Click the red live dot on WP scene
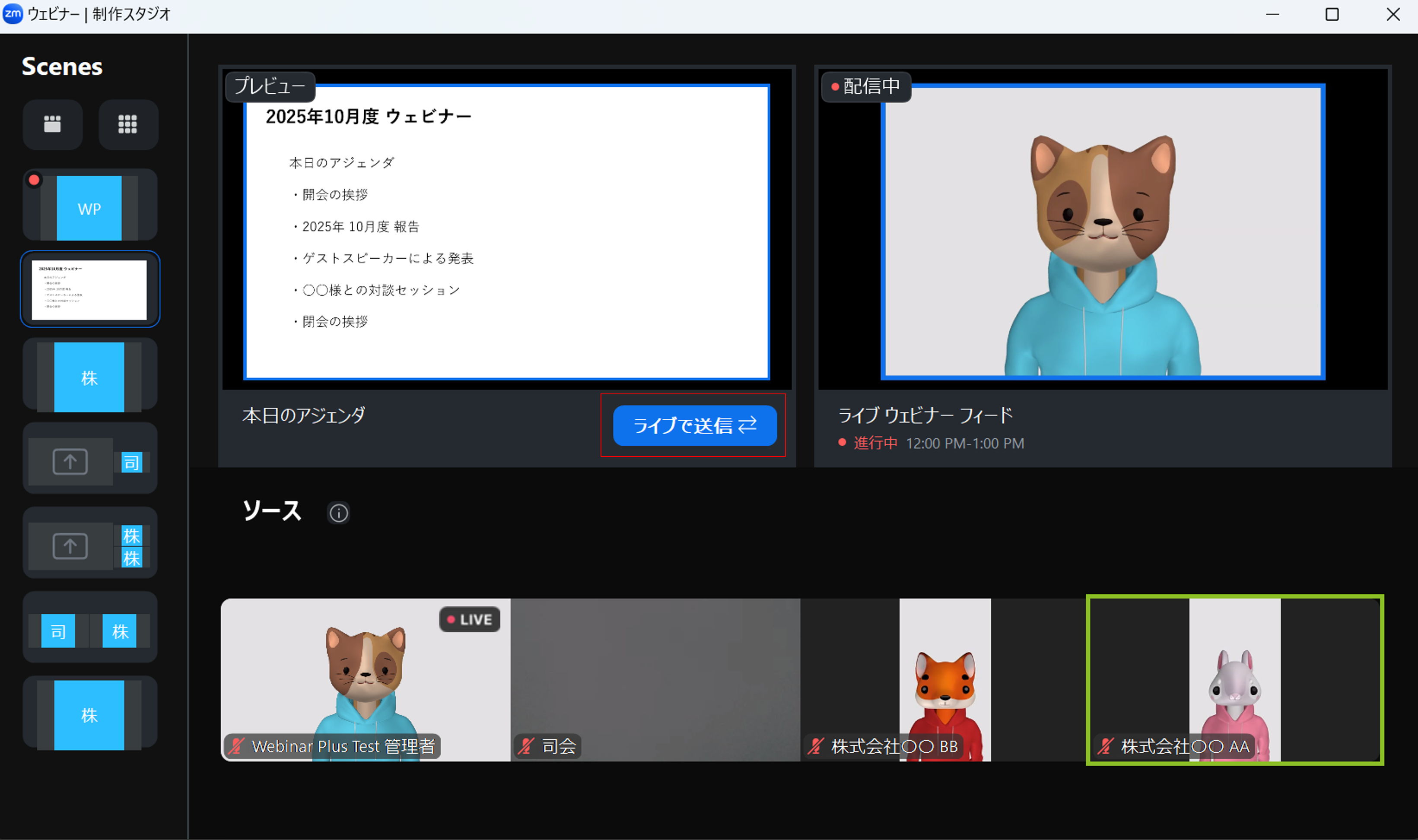1418x840 pixels. (x=34, y=180)
